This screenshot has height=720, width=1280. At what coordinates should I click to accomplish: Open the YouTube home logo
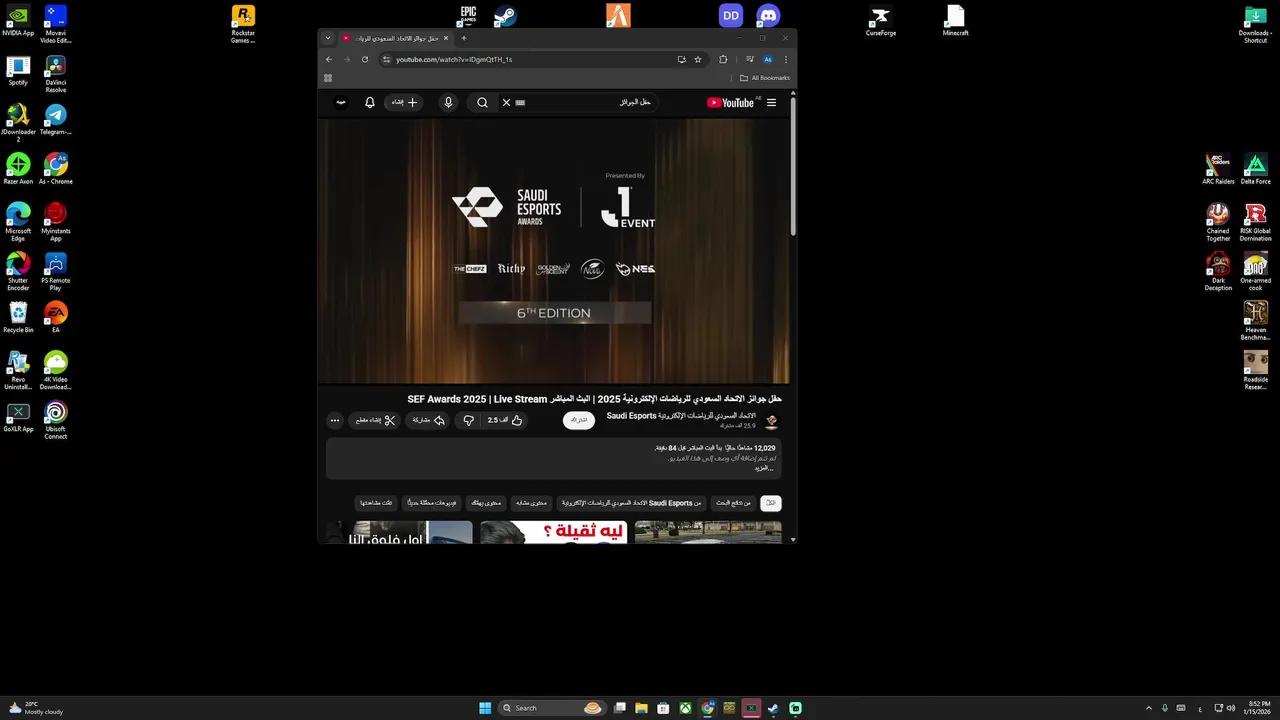733,102
